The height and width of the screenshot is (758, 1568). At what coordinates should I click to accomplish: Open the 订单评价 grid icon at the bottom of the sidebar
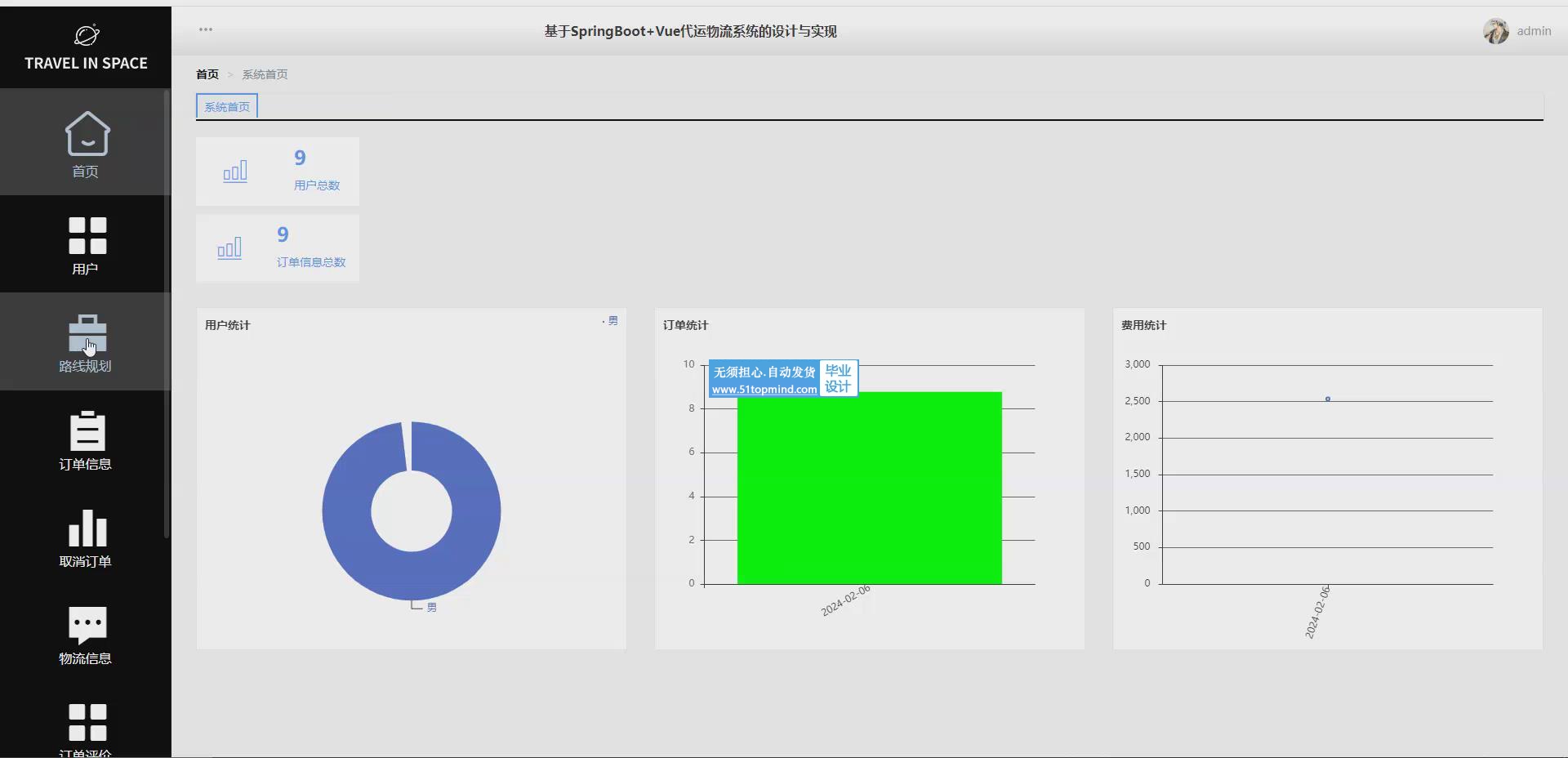coord(87,722)
